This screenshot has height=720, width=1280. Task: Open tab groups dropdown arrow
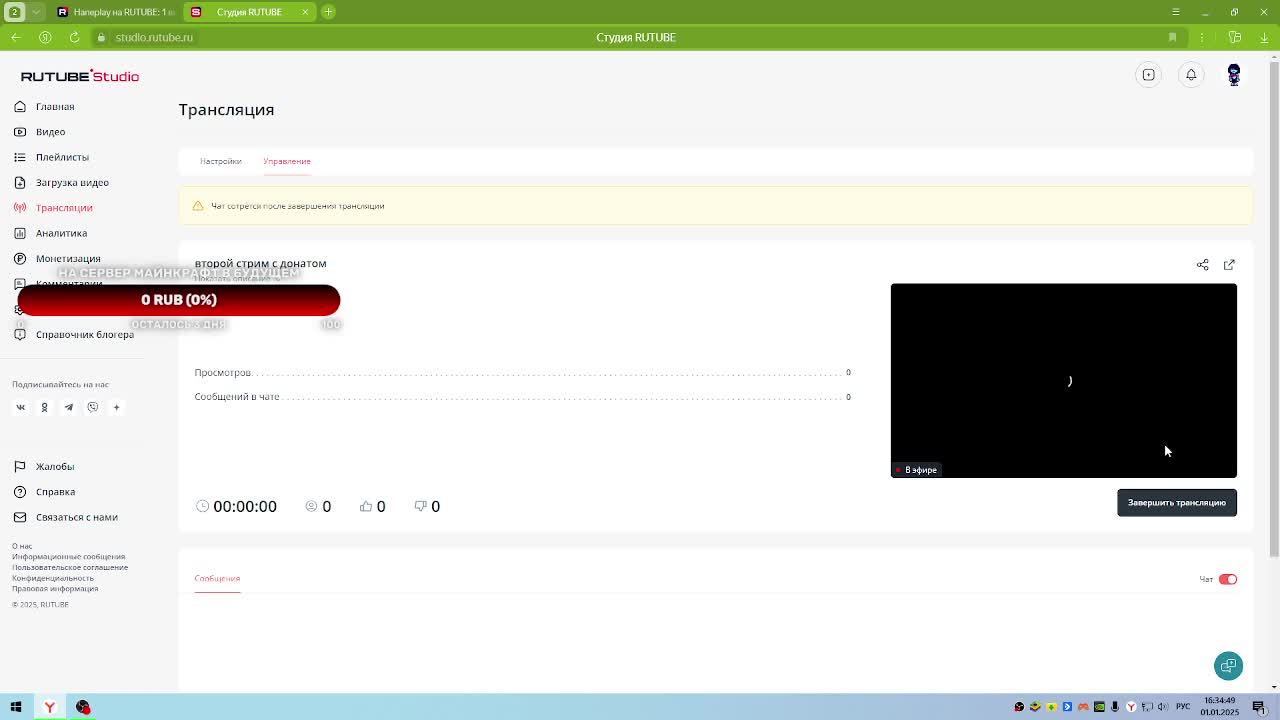tap(36, 12)
